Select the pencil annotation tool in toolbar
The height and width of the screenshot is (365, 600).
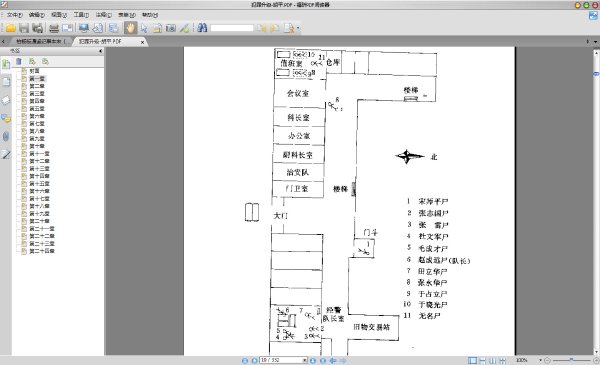pyautogui.click(x=184, y=28)
